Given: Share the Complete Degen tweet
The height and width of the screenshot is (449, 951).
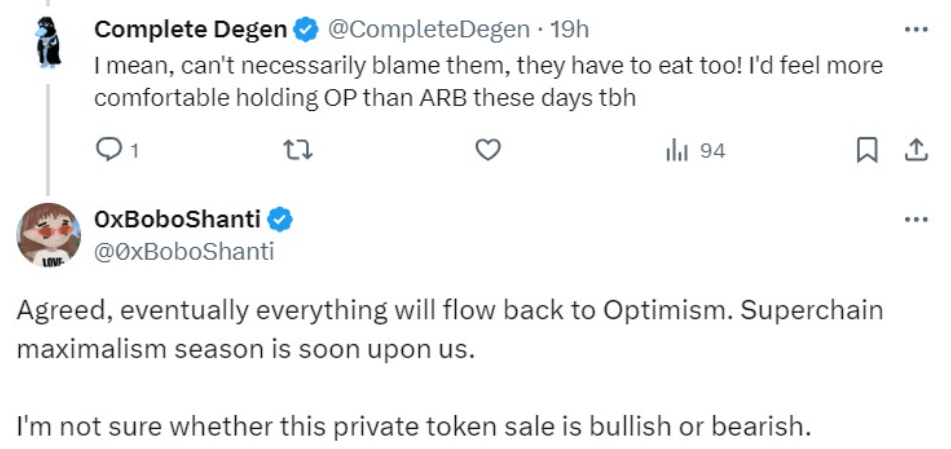Looking at the screenshot, I should pos(914,151).
